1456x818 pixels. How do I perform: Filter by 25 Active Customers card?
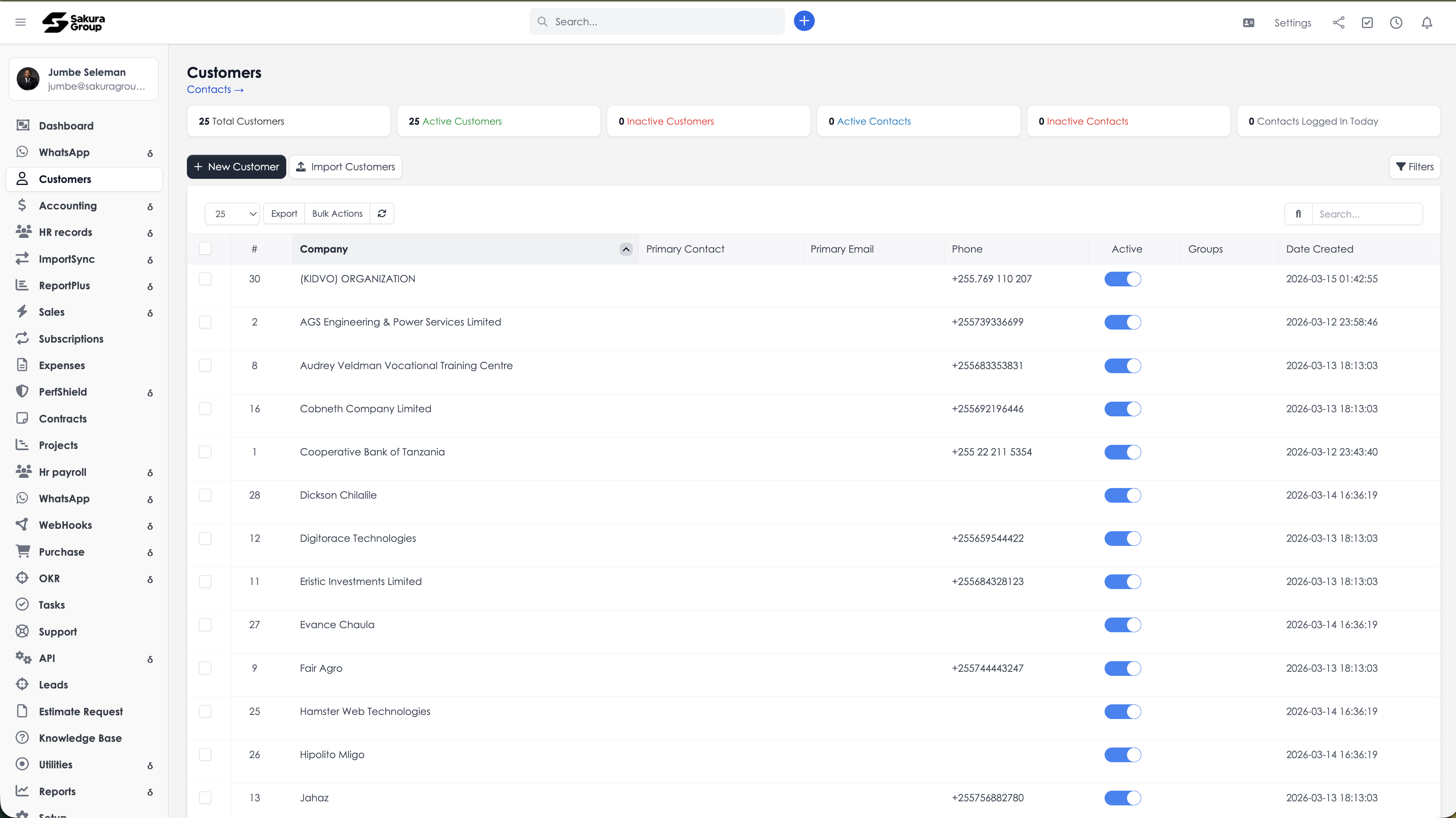pyautogui.click(x=498, y=121)
